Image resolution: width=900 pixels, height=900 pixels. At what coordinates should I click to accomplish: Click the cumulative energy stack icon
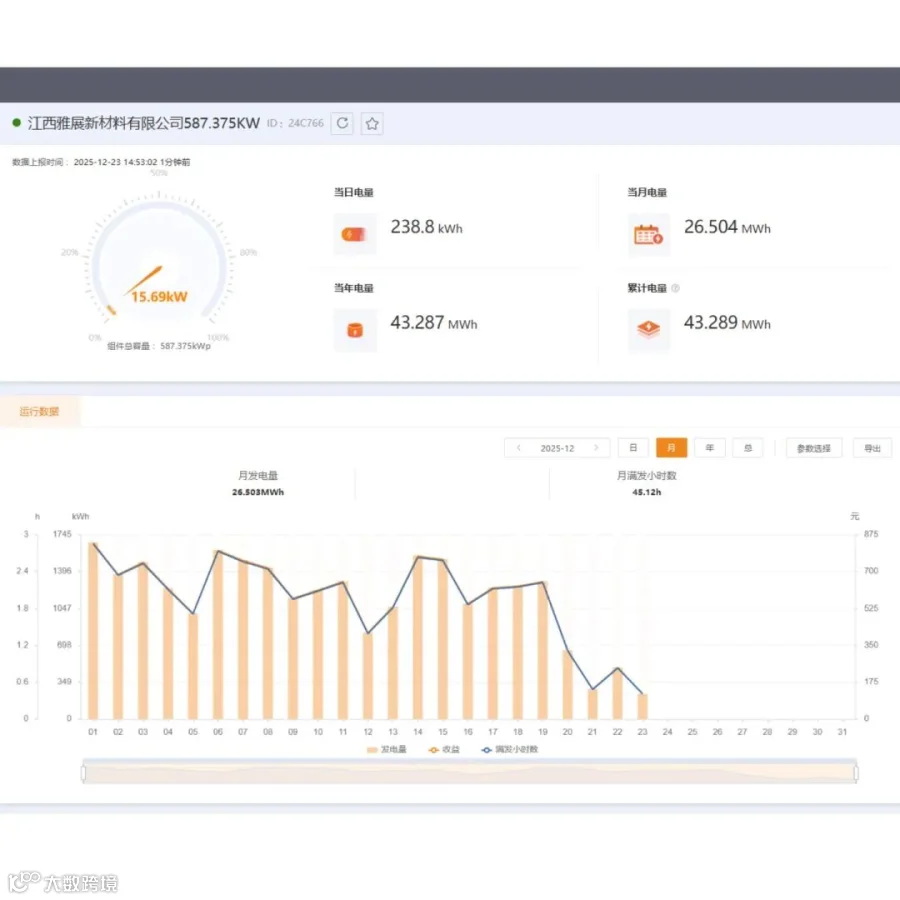click(x=648, y=329)
